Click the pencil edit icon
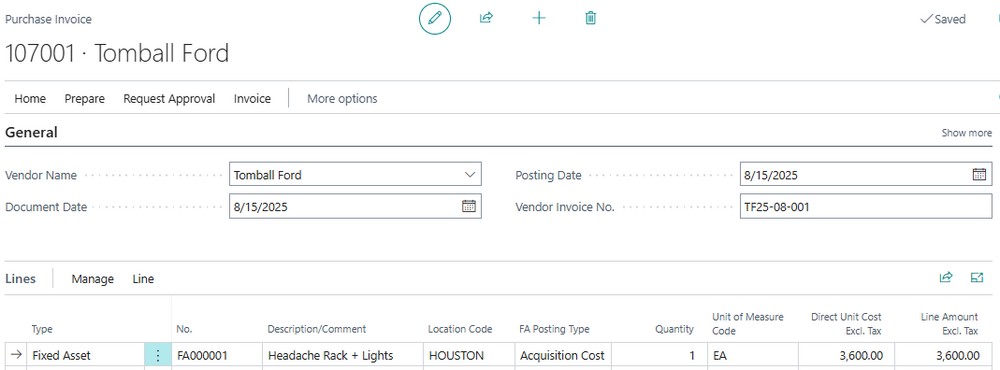 (435, 18)
